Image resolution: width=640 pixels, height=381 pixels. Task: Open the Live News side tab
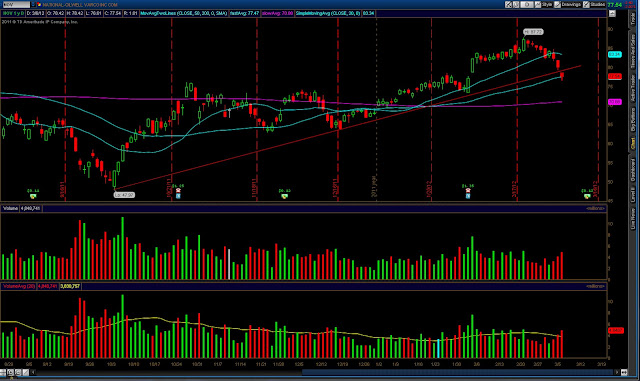[633, 218]
